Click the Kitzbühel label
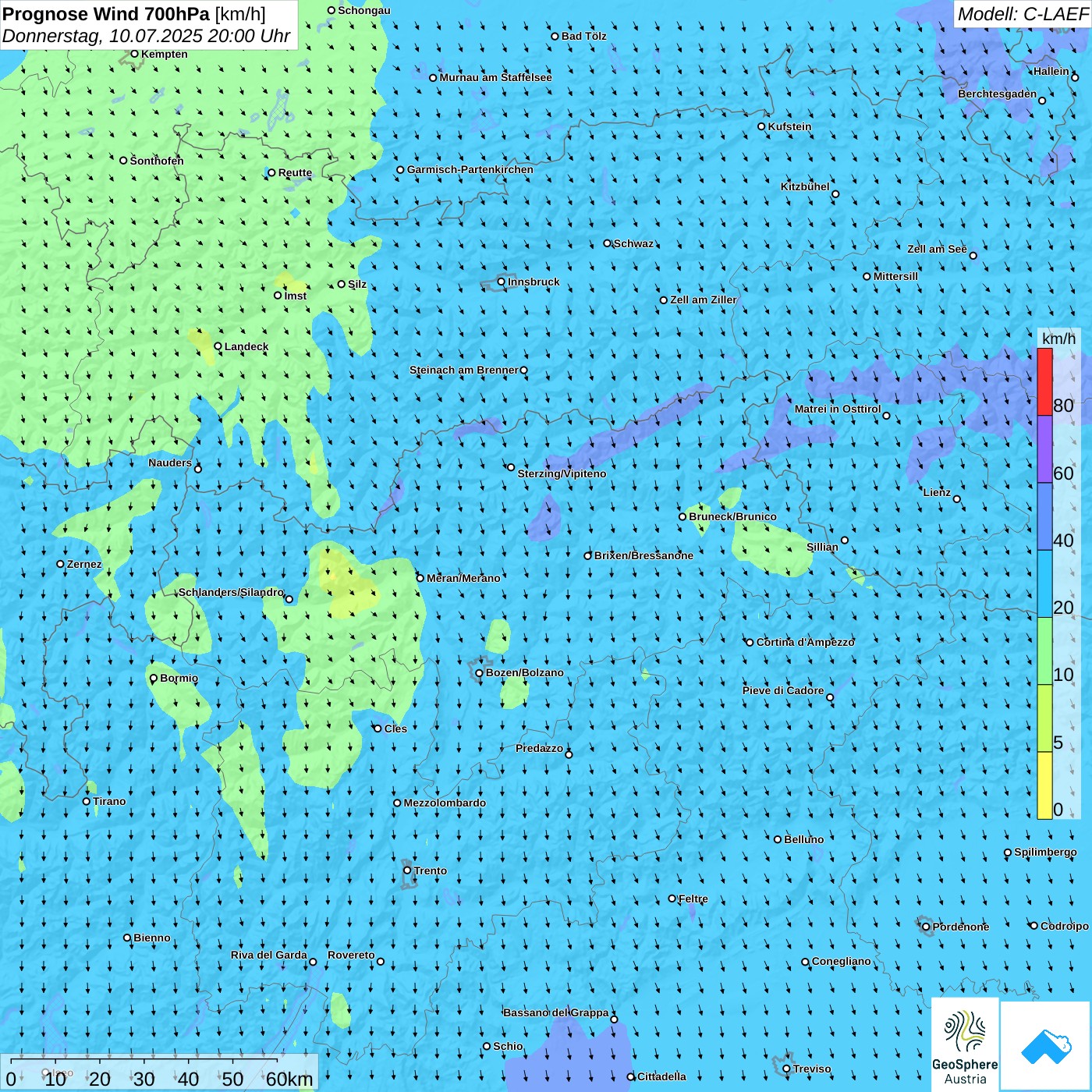This screenshot has height=1092, width=1092. [805, 186]
